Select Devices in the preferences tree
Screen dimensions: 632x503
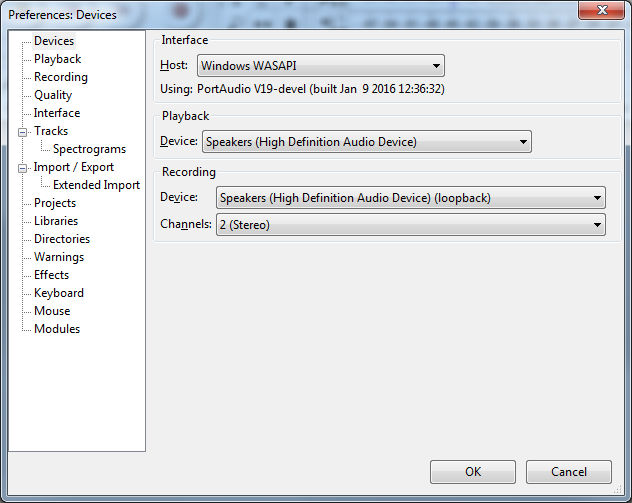(54, 41)
